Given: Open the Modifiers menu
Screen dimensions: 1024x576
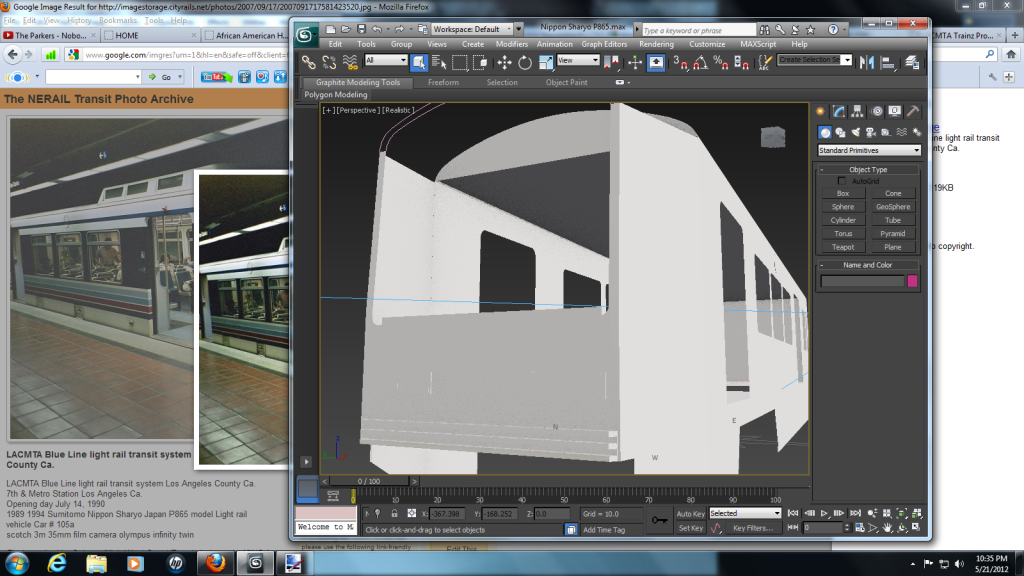Looking at the screenshot, I should click(x=511, y=44).
